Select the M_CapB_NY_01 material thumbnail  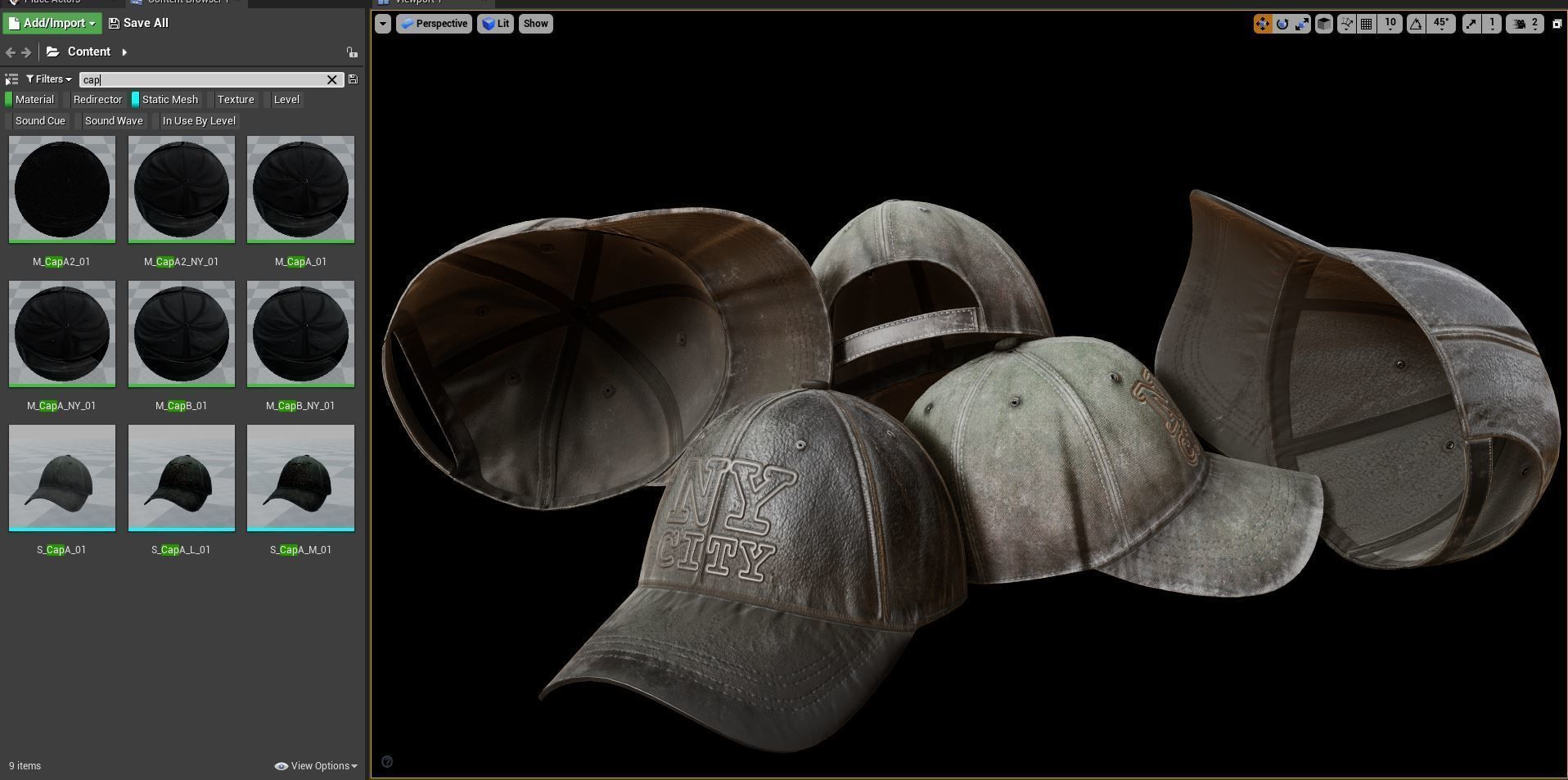pos(300,334)
